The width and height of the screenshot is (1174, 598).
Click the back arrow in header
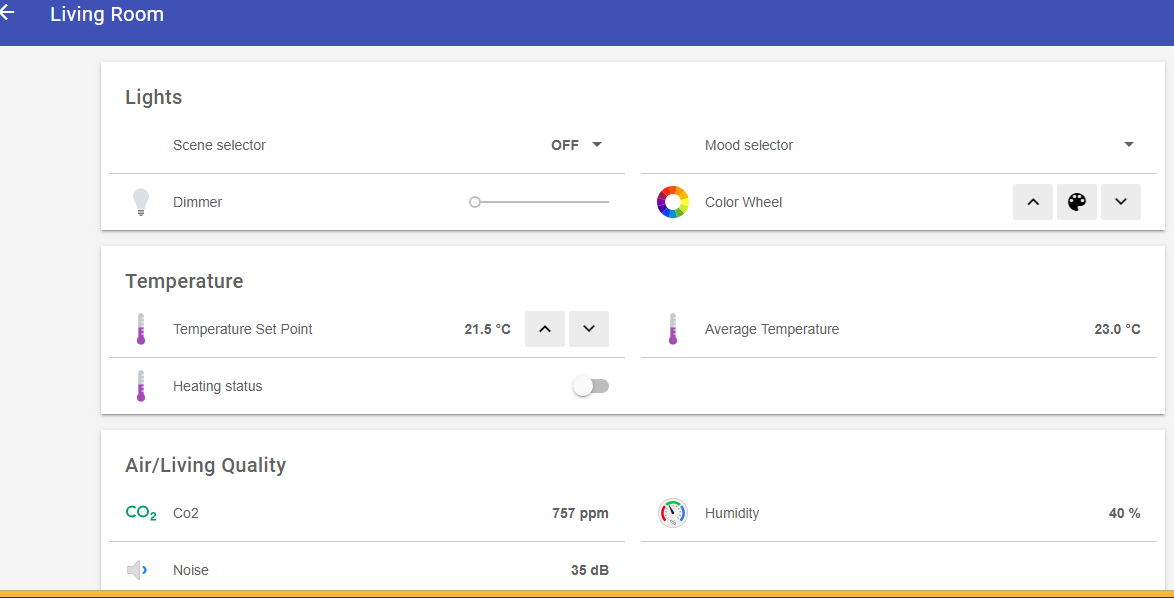pos(7,13)
